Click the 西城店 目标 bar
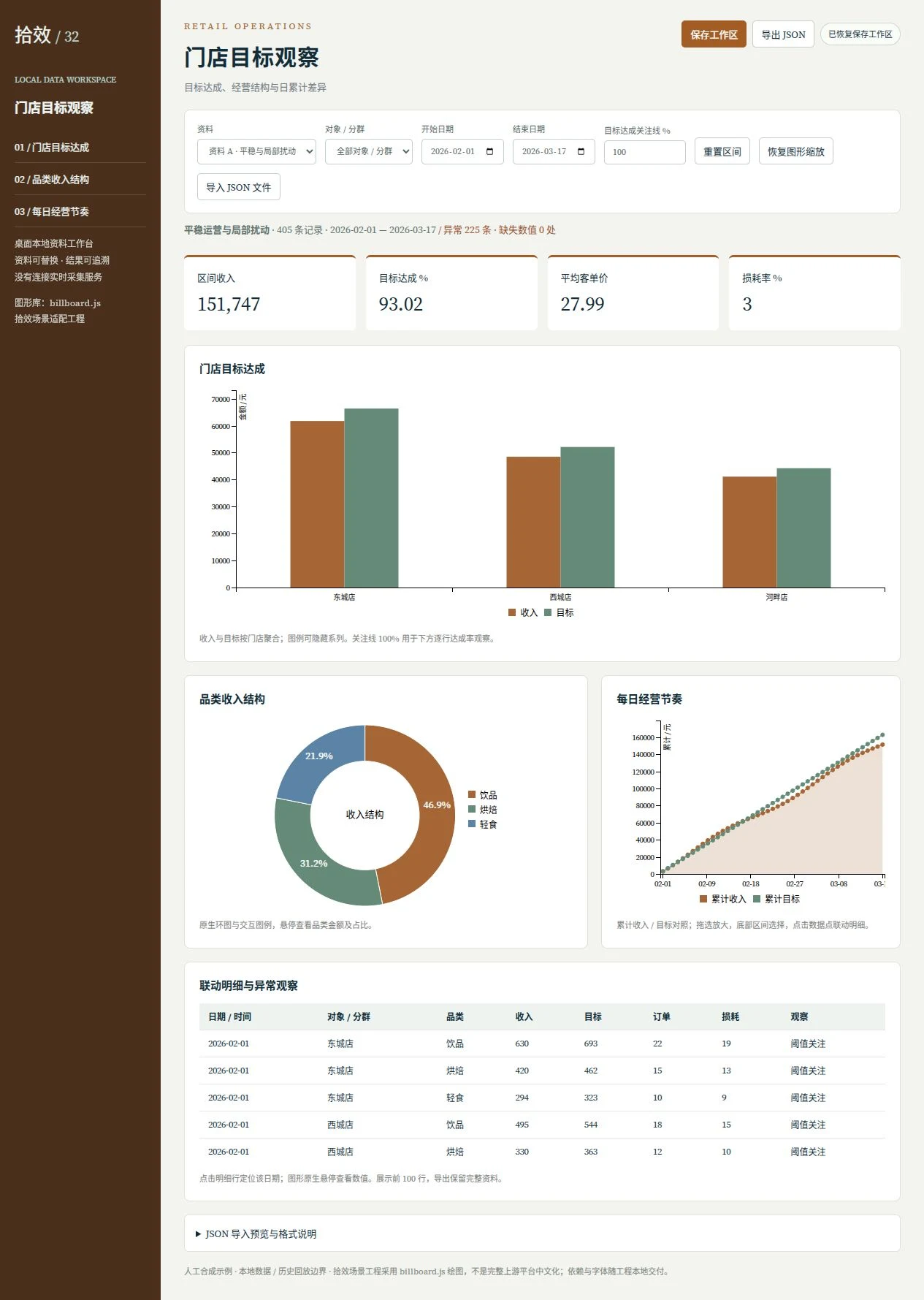This screenshot has width=924, height=1300. pyautogui.click(x=587, y=517)
